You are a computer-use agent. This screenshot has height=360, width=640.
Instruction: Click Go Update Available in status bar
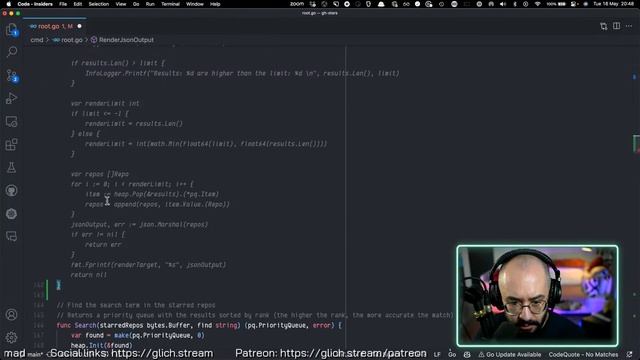pos(509,355)
